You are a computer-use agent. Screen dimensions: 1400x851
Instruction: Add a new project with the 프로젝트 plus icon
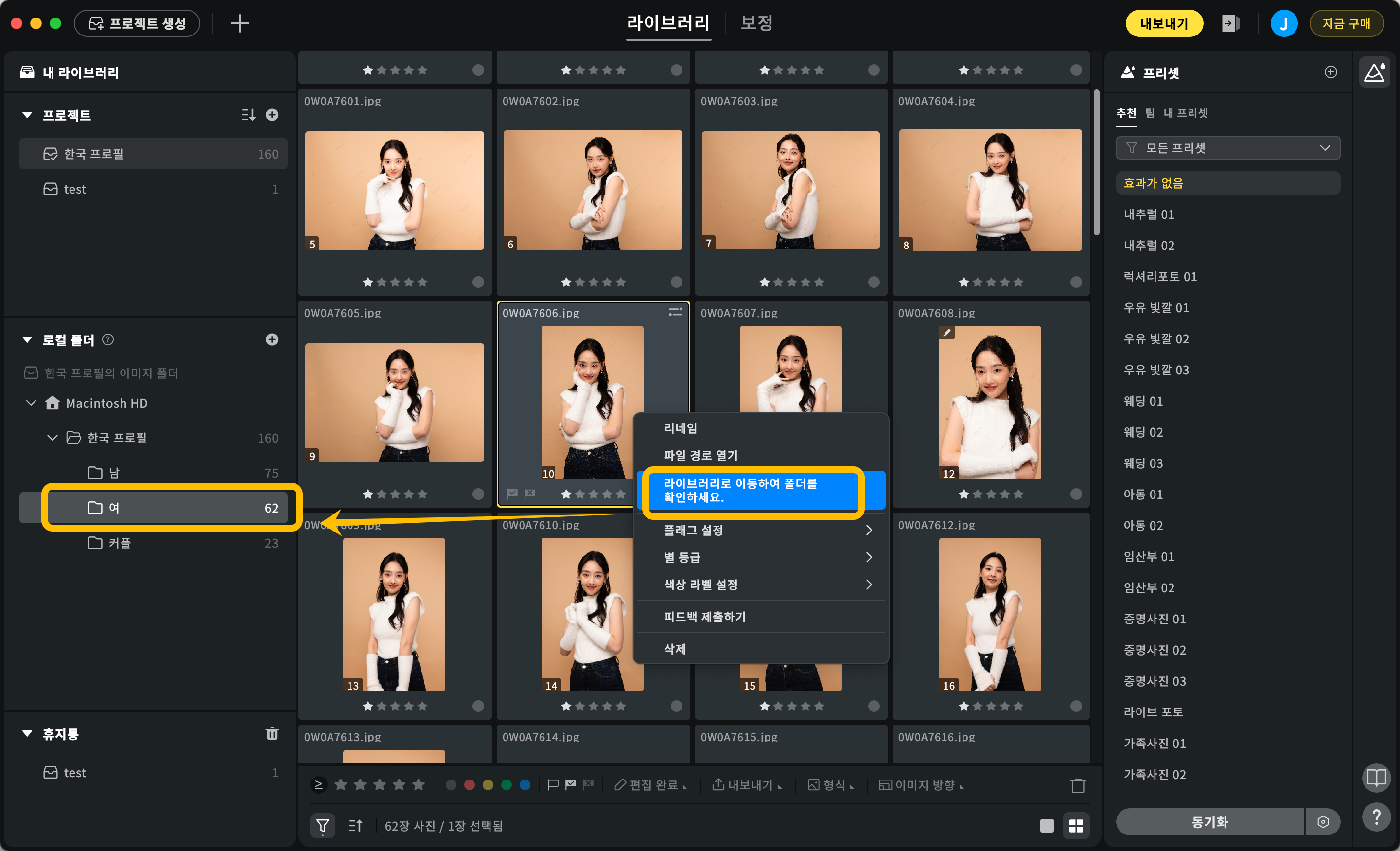point(272,115)
